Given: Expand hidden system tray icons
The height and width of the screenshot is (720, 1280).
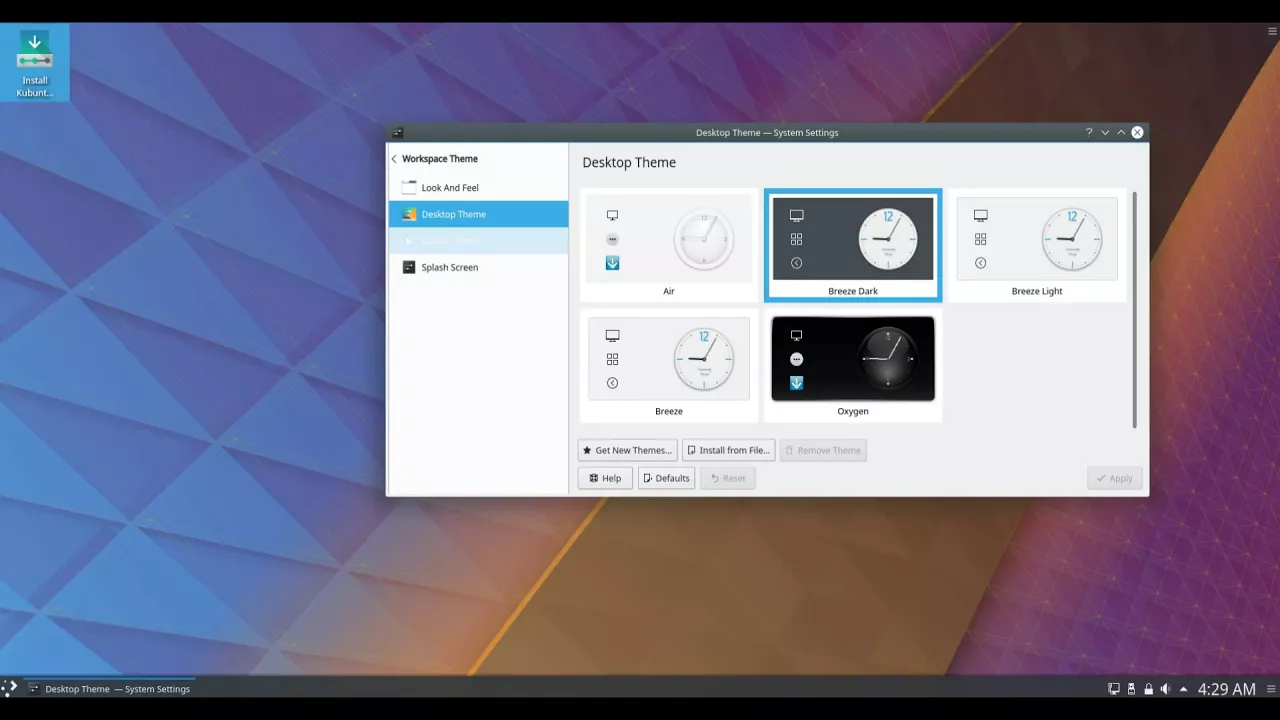Looking at the screenshot, I should pyautogui.click(x=1183, y=689).
